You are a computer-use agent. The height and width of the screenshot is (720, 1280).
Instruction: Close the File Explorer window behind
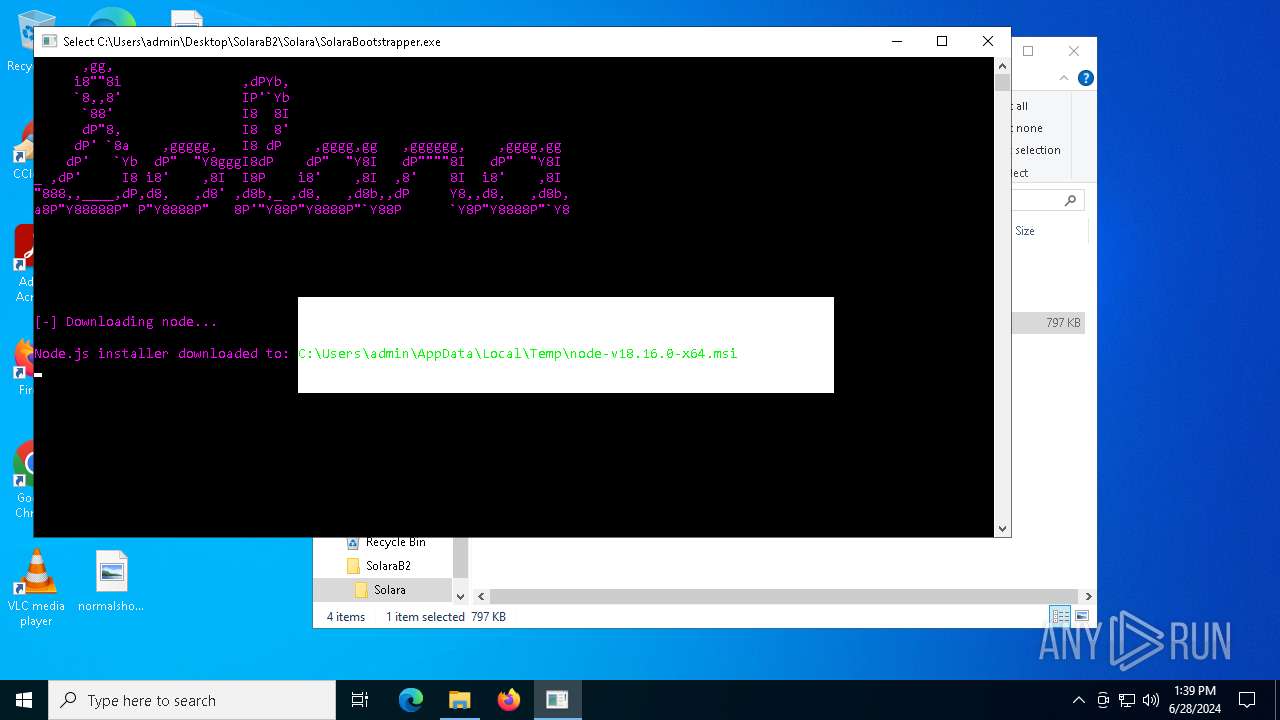click(x=1074, y=51)
